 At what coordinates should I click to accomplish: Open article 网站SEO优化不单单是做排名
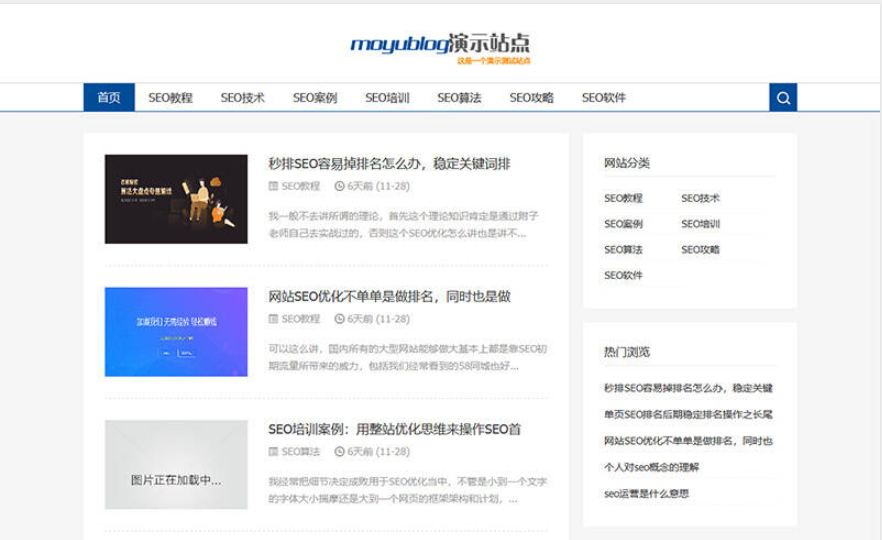click(389, 297)
